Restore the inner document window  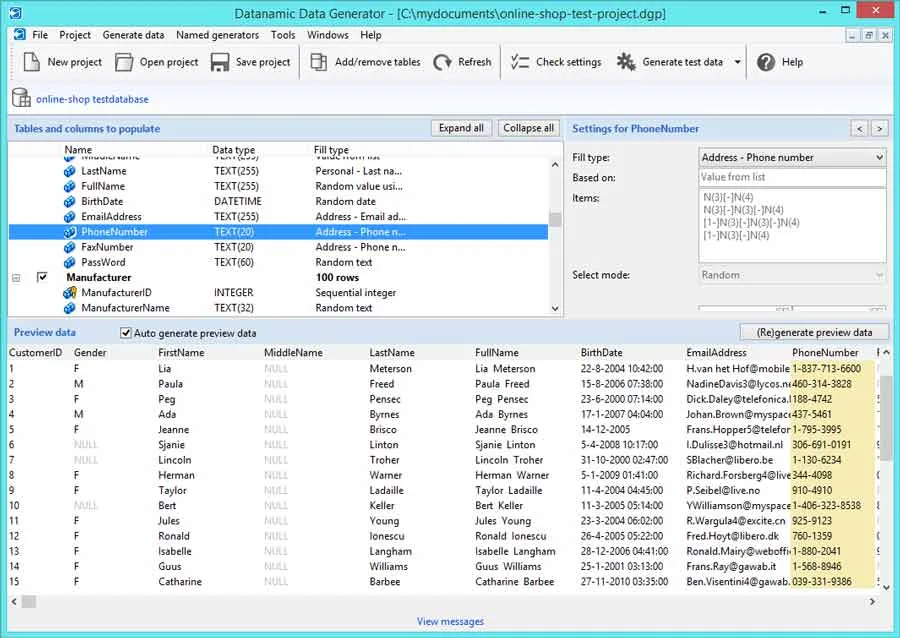(869, 36)
